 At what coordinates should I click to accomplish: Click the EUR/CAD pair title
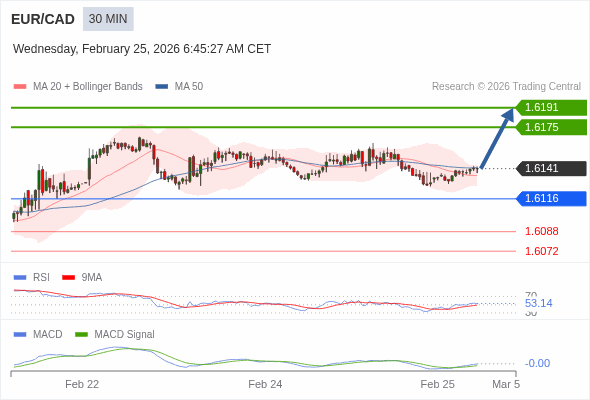point(43,19)
